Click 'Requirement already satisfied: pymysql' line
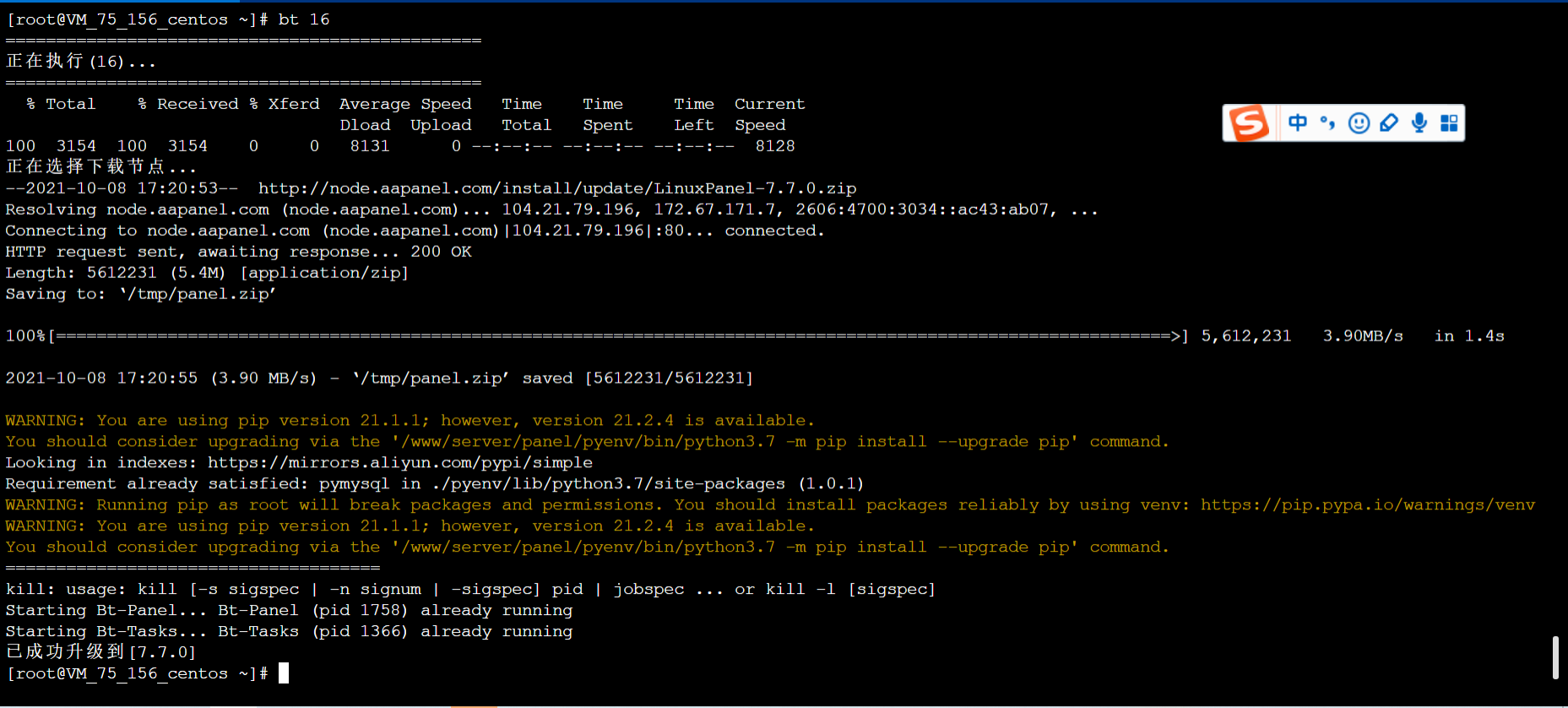This screenshot has height=708, width=1568. click(435, 484)
